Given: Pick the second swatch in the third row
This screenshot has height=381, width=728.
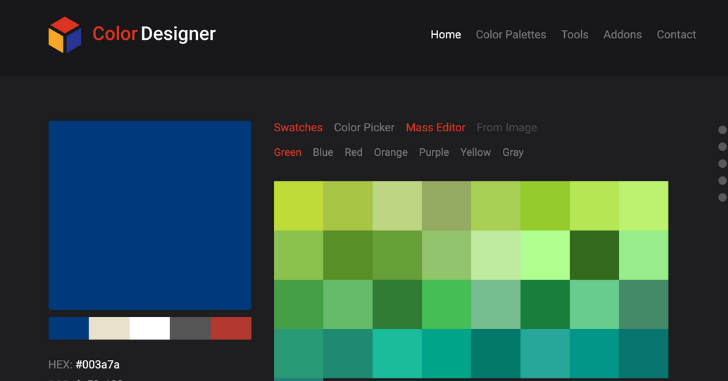Looking at the screenshot, I should point(348,304).
